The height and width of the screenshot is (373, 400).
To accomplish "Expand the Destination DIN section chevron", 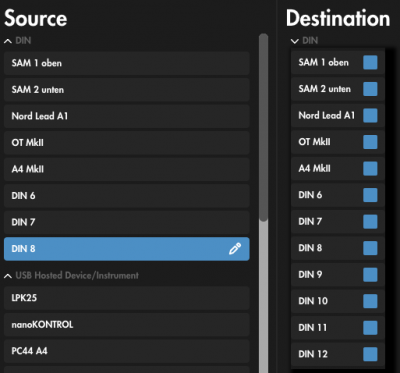I will [x=295, y=41].
